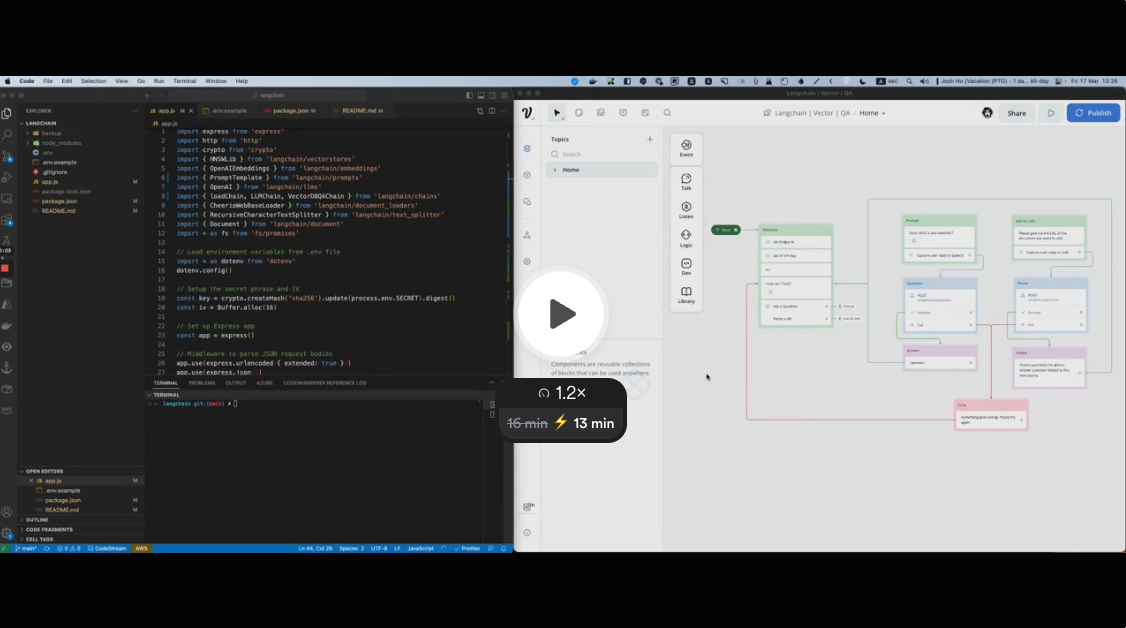Image resolution: width=1126 pixels, height=628 pixels.
Task: Select the cursor tool in Voiceflow's top toolbar
Action: (x=557, y=112)
